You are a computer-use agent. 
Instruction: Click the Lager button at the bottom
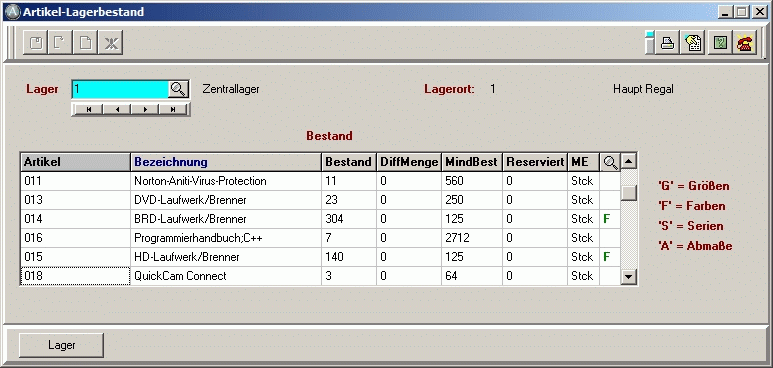pos(62,345)
